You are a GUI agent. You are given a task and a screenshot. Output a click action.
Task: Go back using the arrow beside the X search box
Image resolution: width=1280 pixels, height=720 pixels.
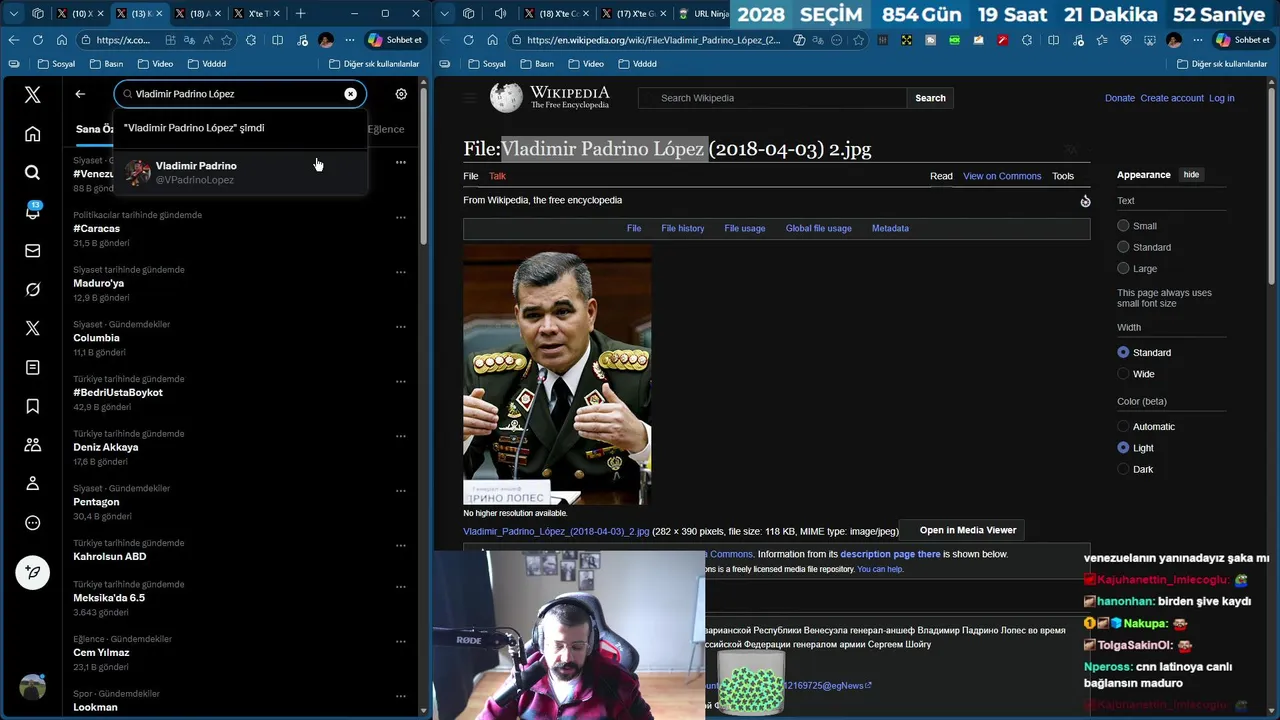pos(80,94)
